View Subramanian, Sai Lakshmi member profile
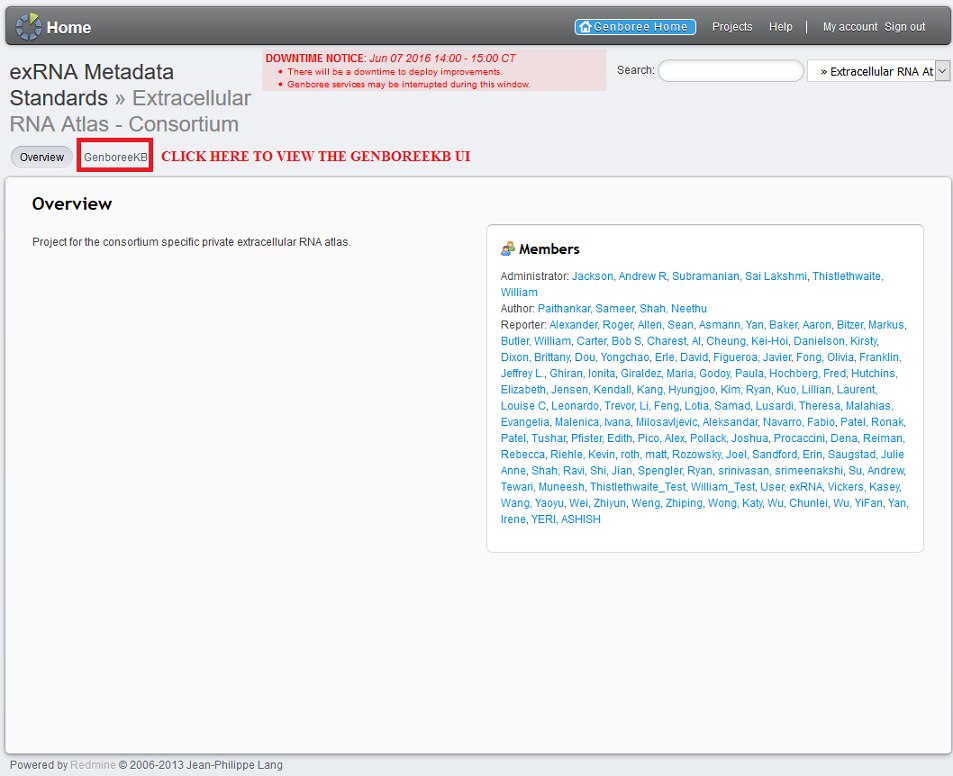 pyautogui.click(x=739, y=276)
